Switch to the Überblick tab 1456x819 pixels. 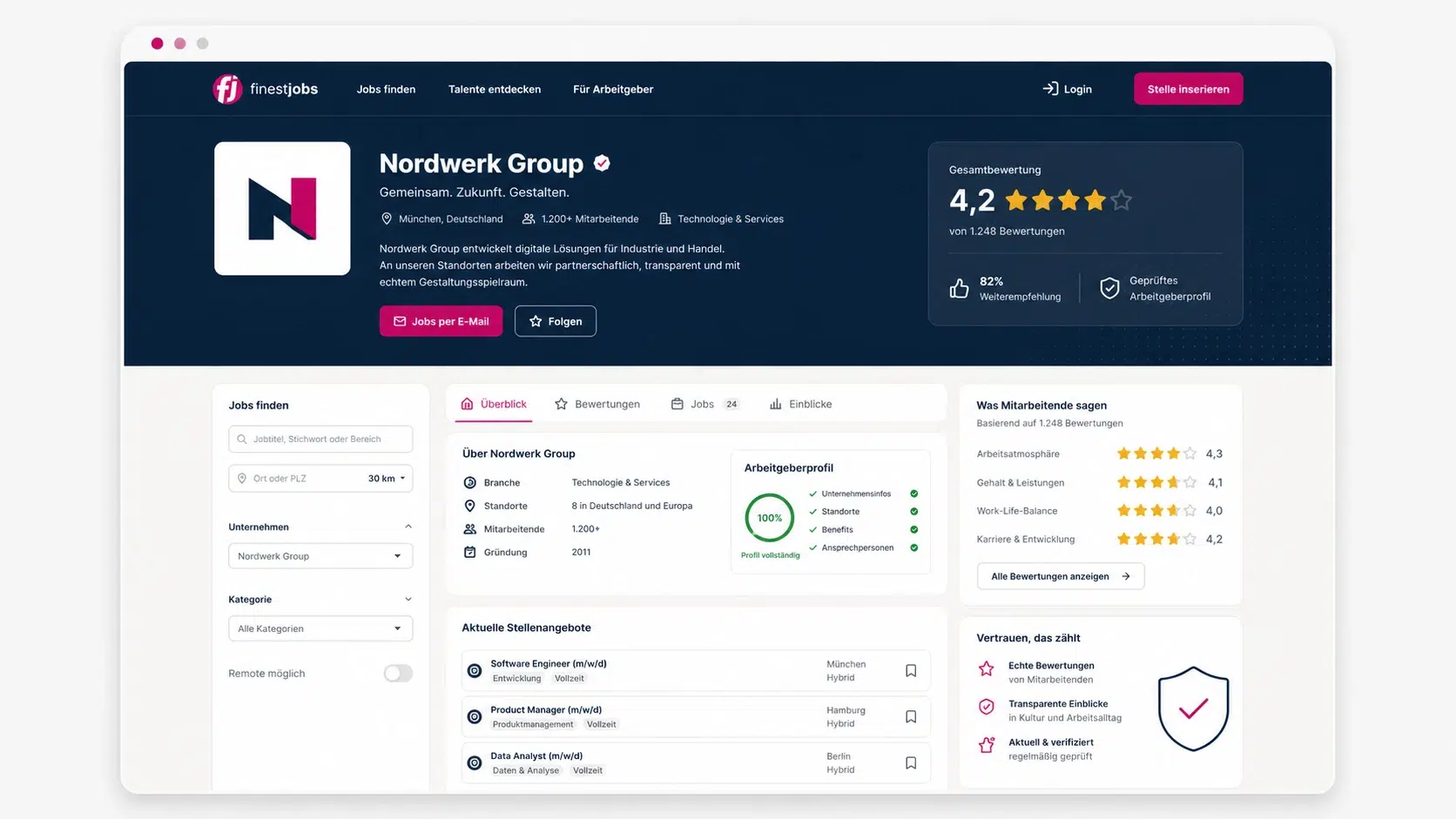[x=494, y=404]
